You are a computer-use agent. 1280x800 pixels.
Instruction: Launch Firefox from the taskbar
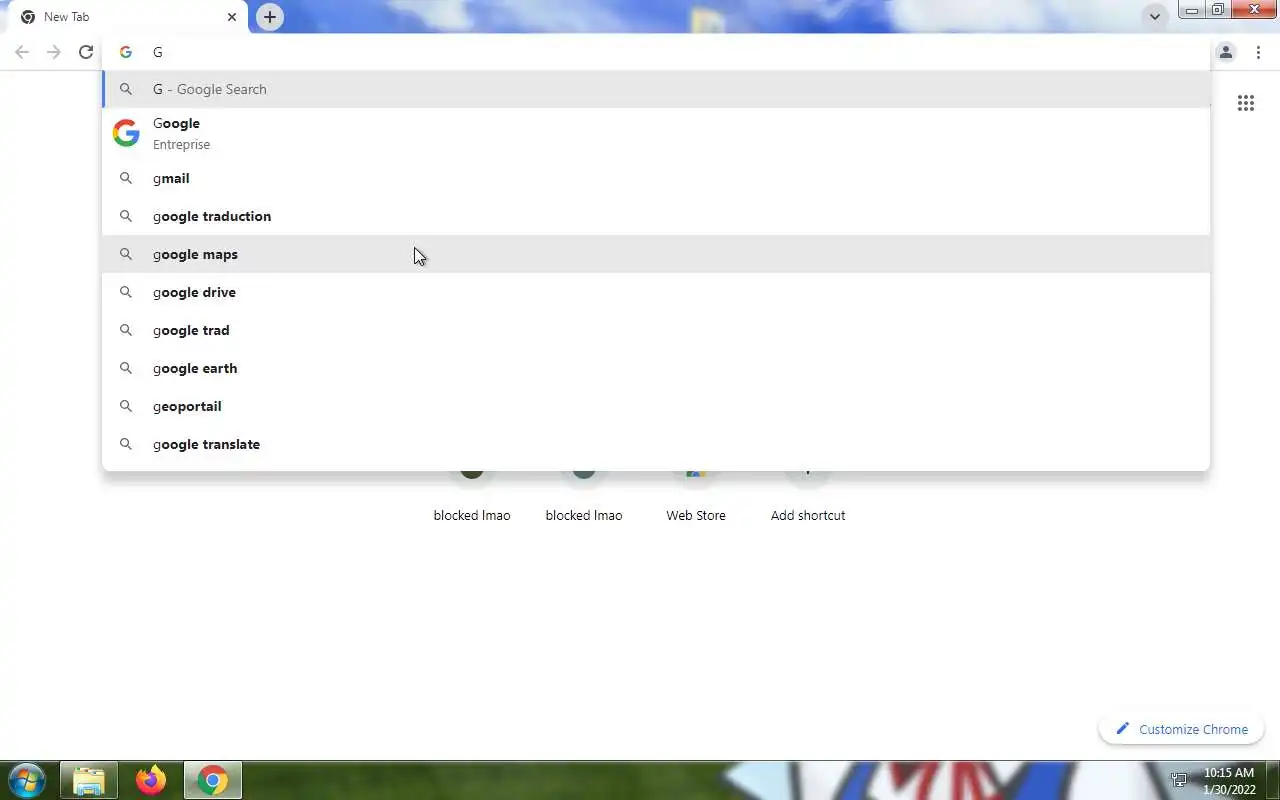tap(151, 780)
